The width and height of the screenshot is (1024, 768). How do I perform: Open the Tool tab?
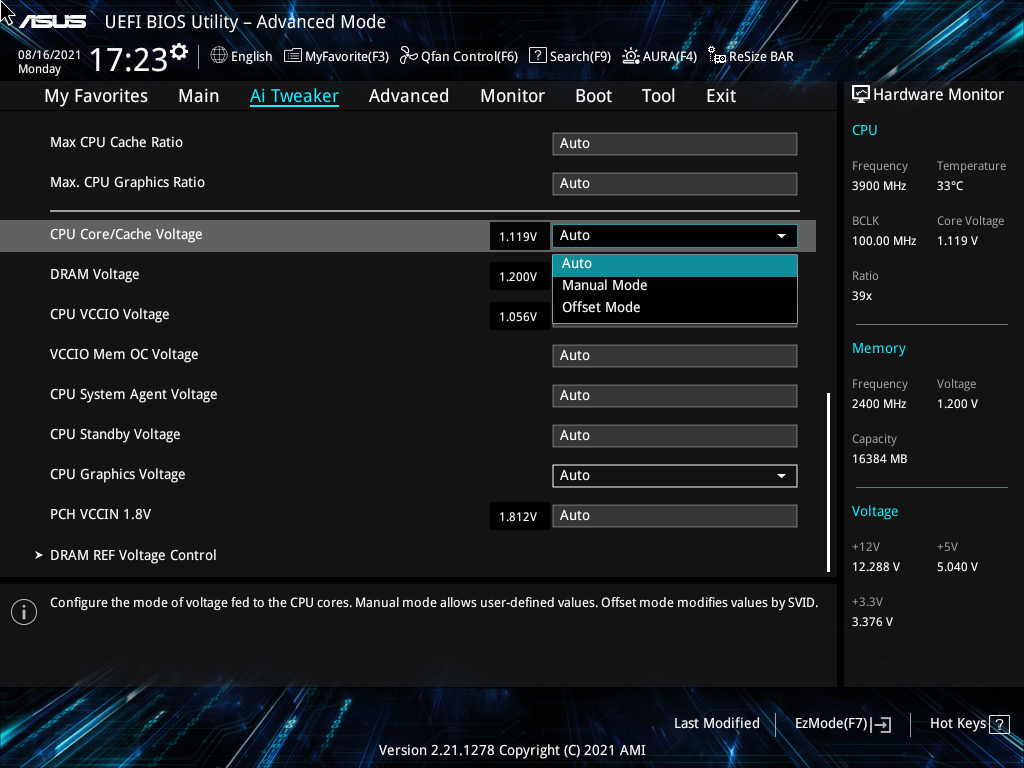(x=658, y=96)
